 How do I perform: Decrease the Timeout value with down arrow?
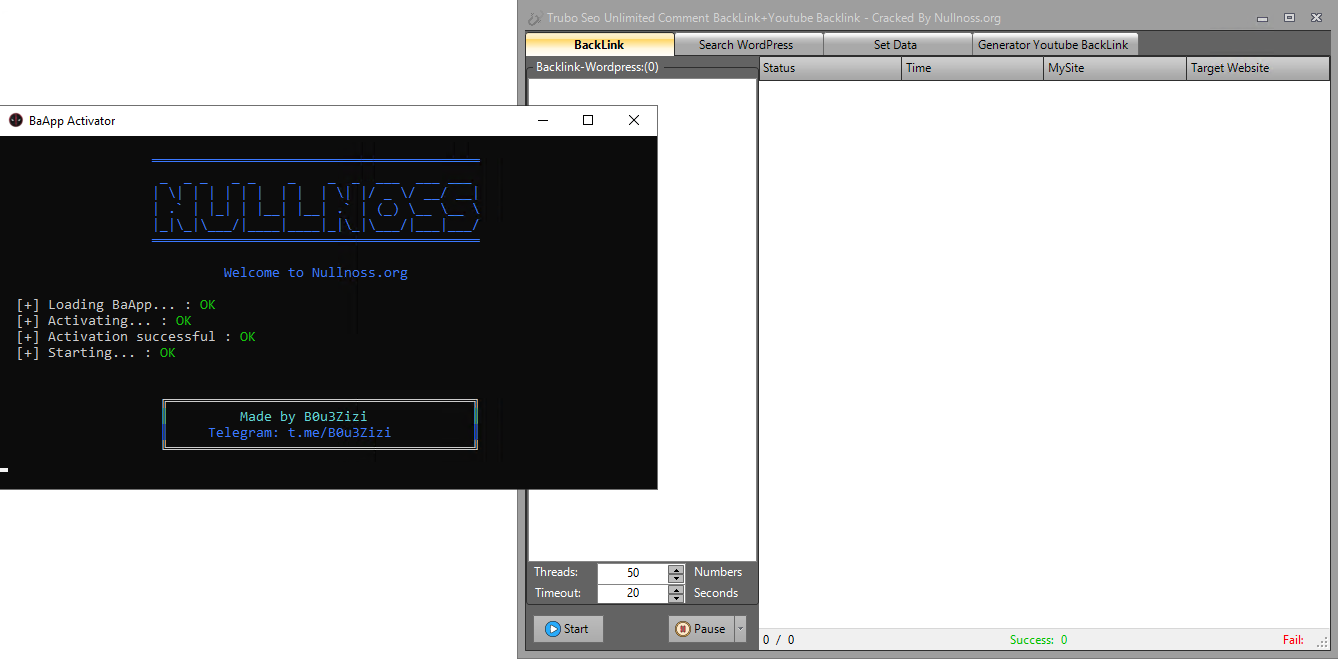pos(676,598)
